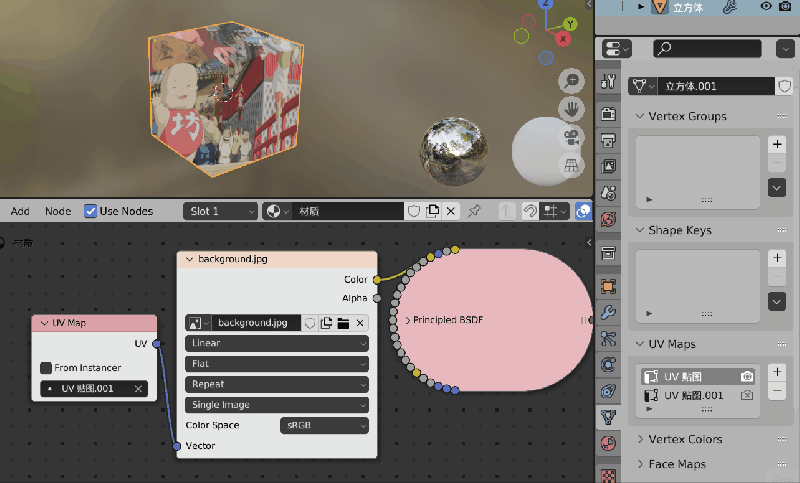Open the Texture properties checker tab
The image size is (800, 483).
(x=608, y=475)
